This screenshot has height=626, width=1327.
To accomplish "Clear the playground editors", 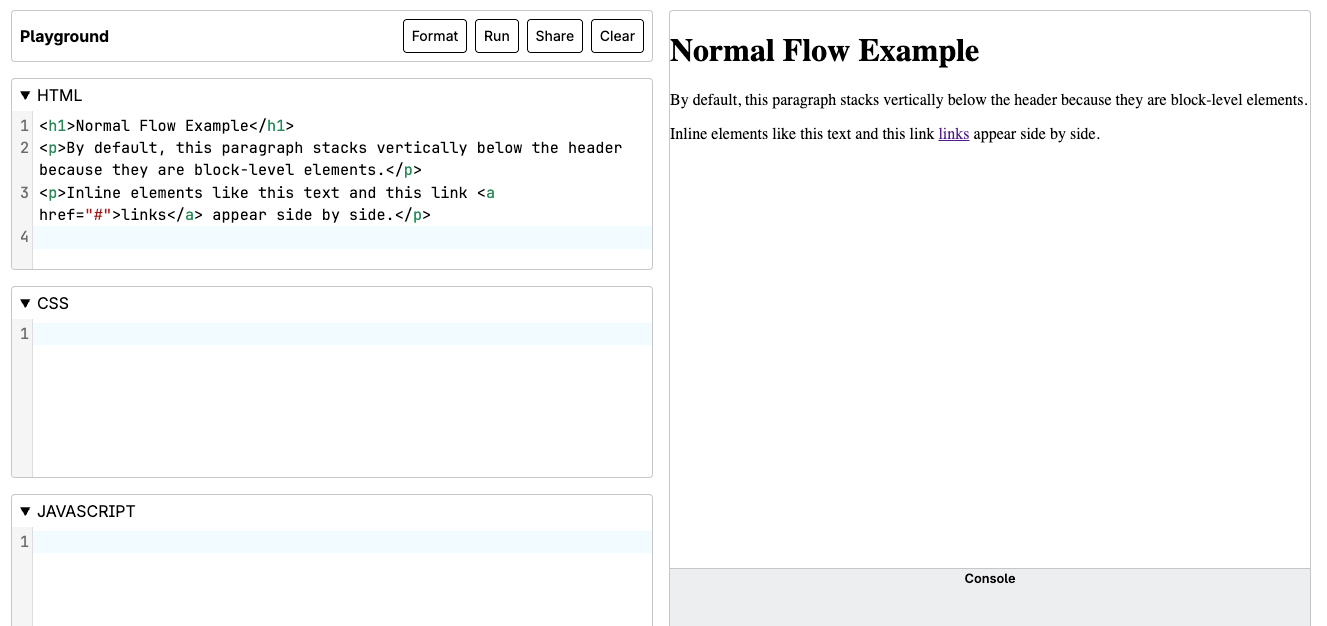I will [617, 36].
